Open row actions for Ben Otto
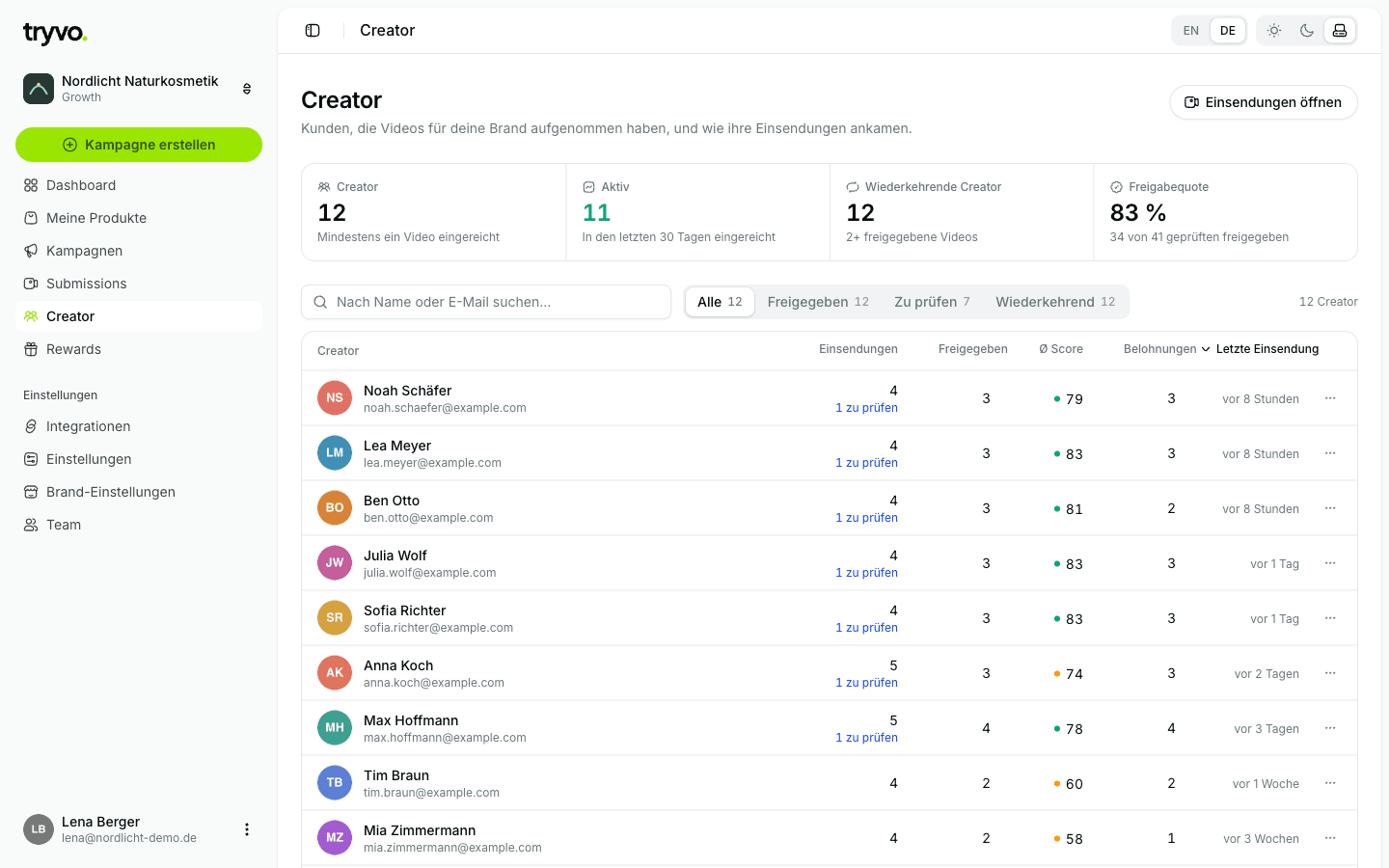This screenshot has height=868, width=1389. click(1330, 508)
